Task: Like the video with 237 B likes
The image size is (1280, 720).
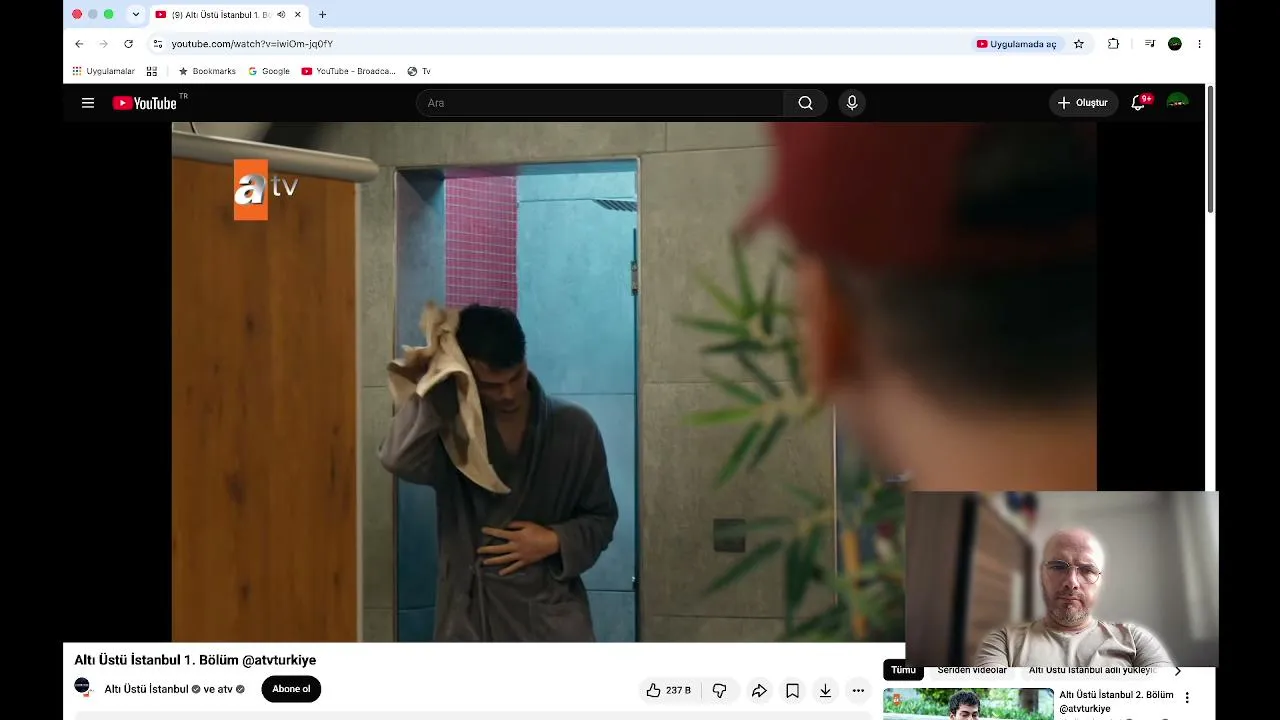Action: coord(668,690)
